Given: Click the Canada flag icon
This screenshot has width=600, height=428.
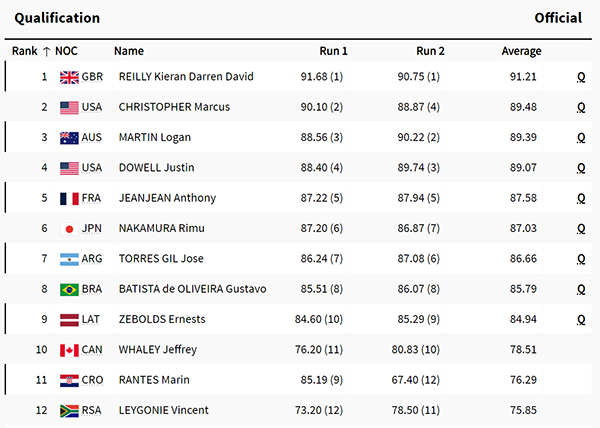Looking at the screenshot, I should (x=69, y=350).
